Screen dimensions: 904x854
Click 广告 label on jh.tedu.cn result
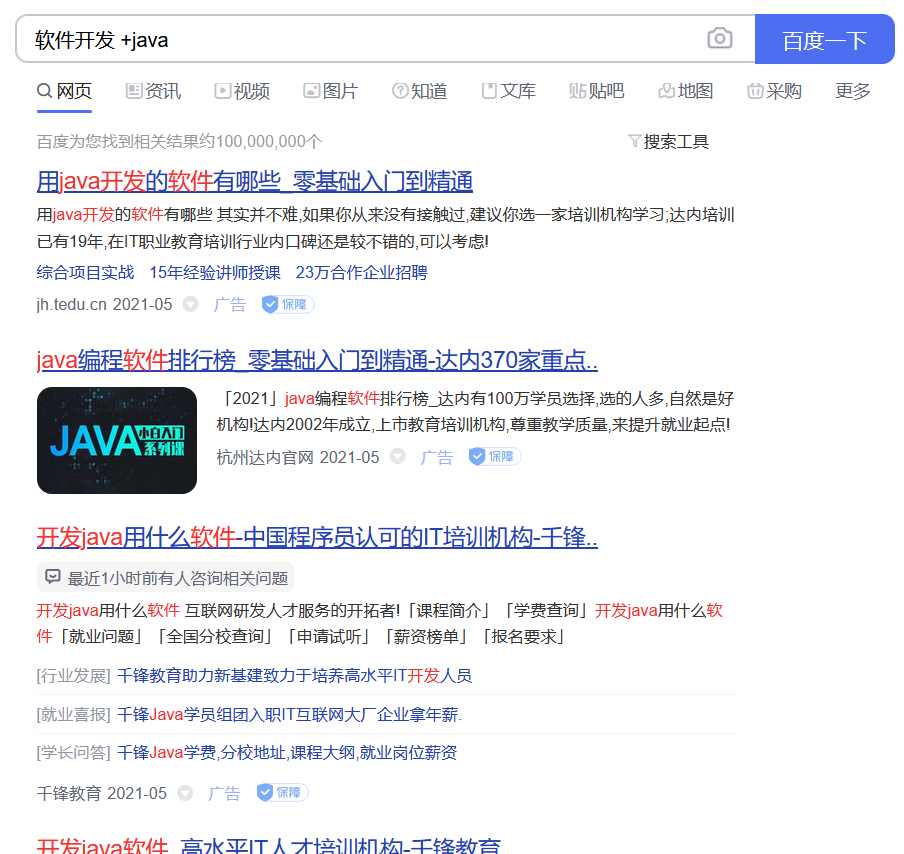click(229, 304)
